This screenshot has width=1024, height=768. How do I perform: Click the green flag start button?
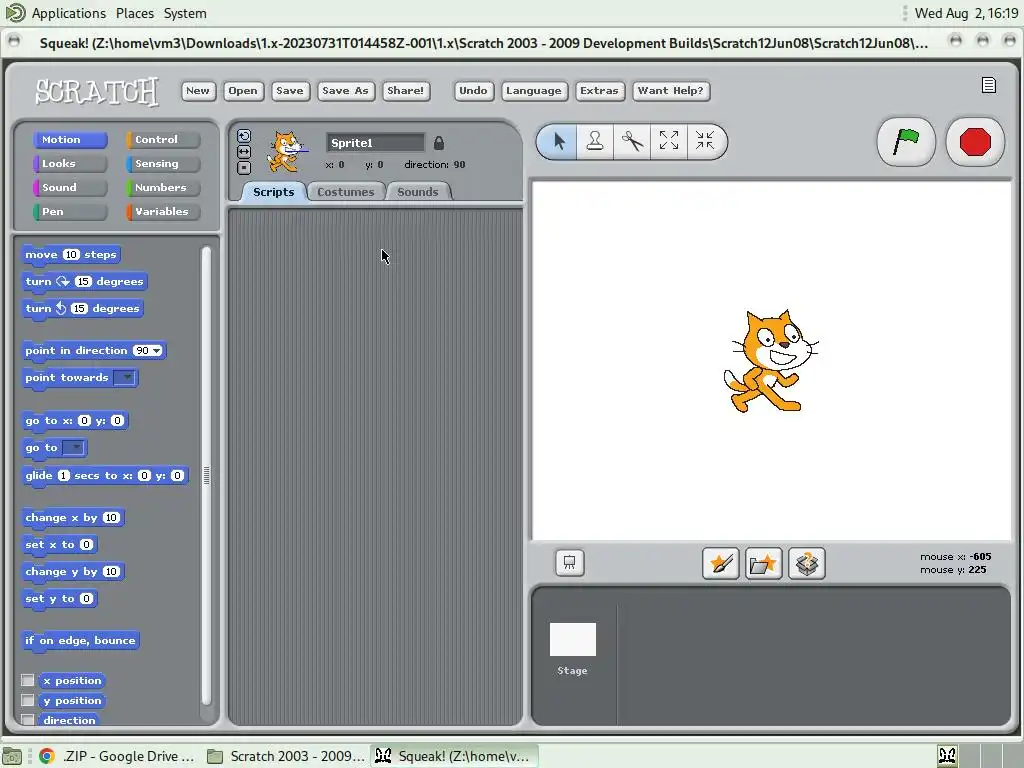tap(906, 142)
